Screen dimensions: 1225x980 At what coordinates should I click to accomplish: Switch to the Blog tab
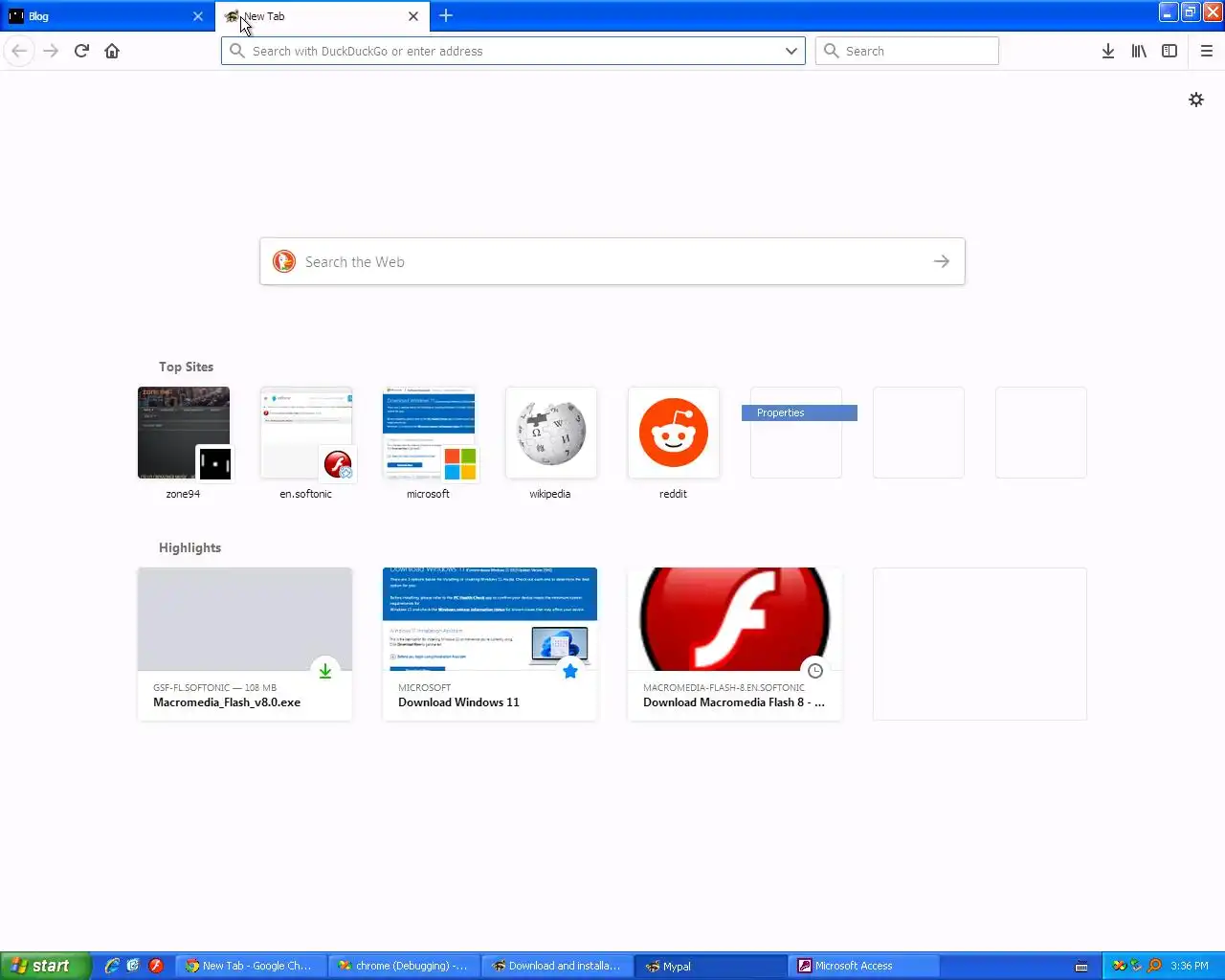coord(105,16)
